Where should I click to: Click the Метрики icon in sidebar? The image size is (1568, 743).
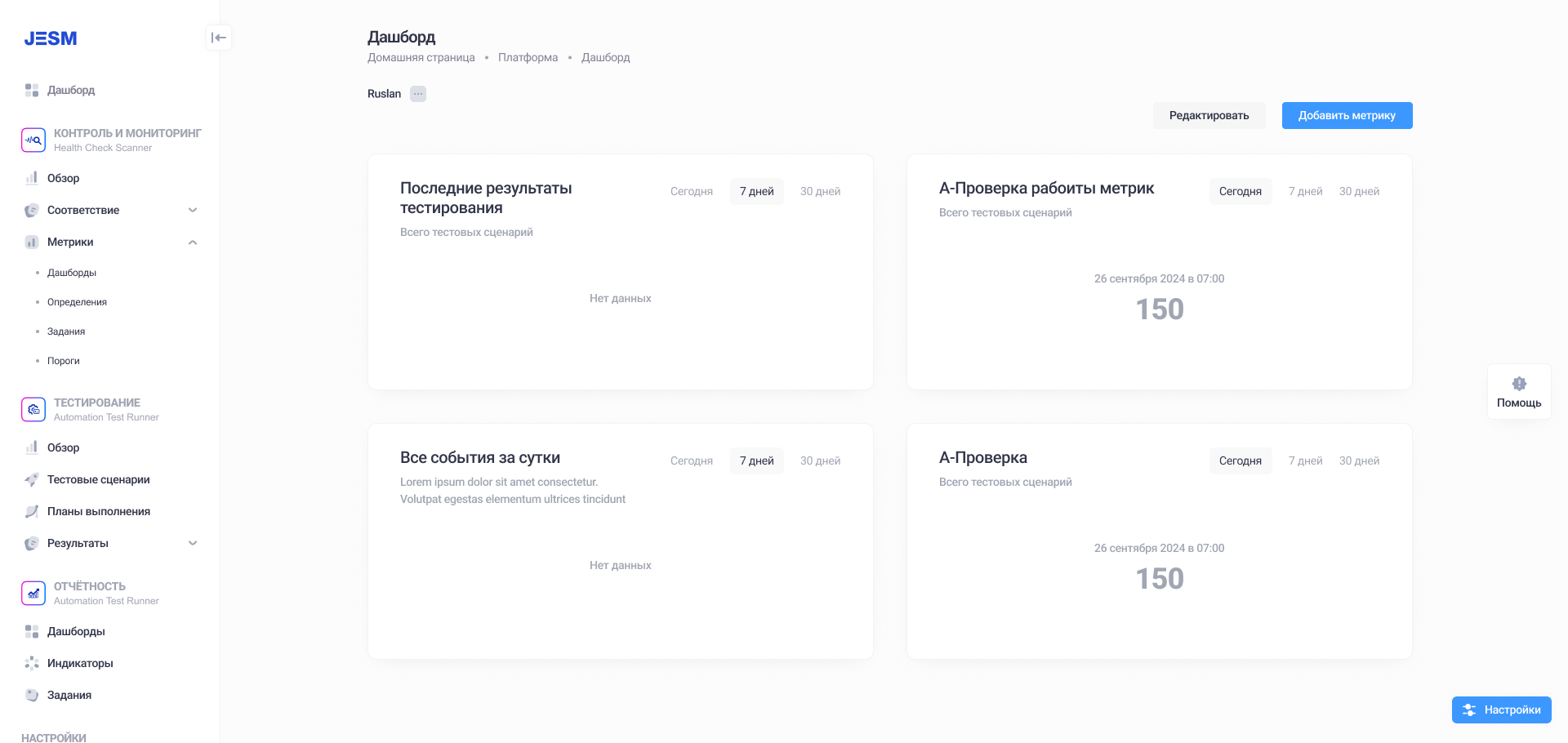coord(32,242)
